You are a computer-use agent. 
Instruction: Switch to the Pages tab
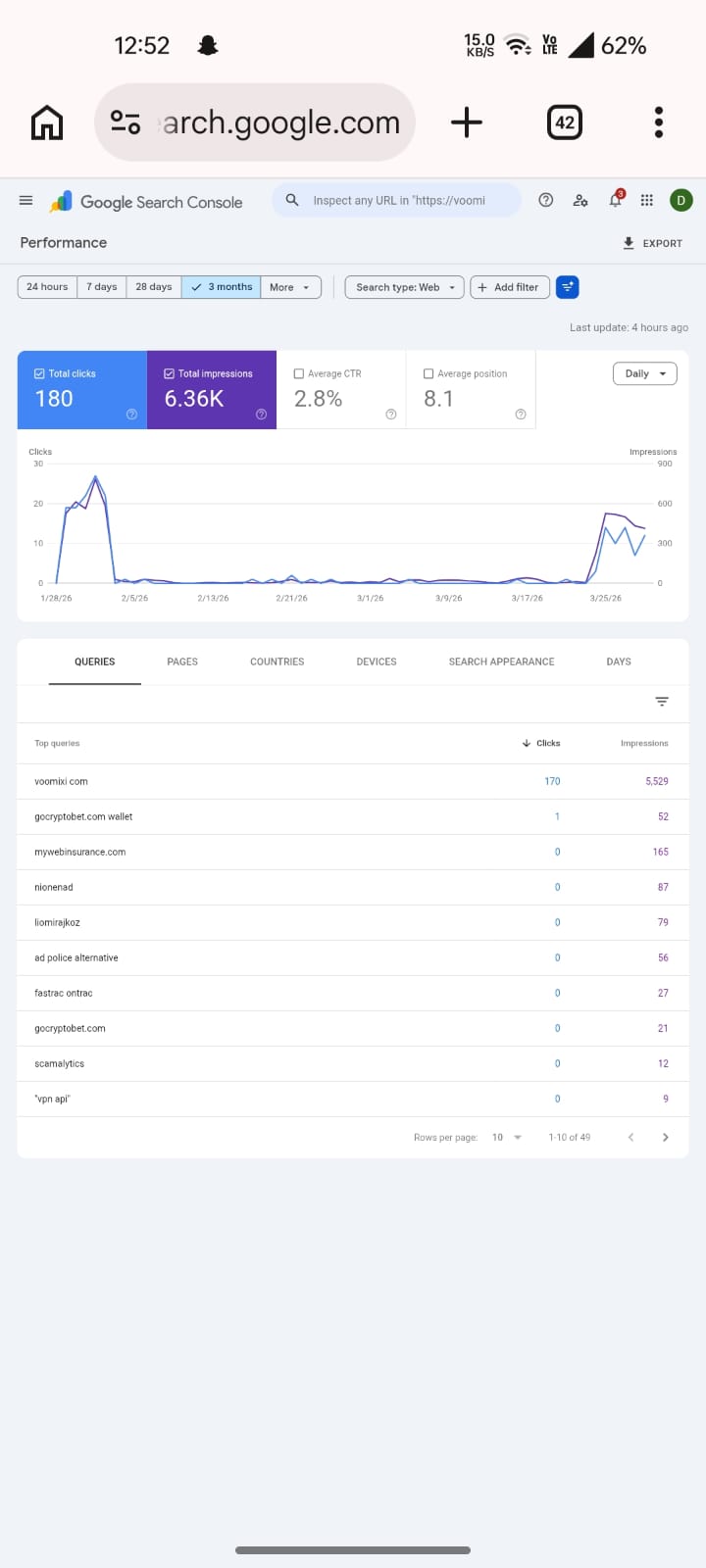pos(182,661)
